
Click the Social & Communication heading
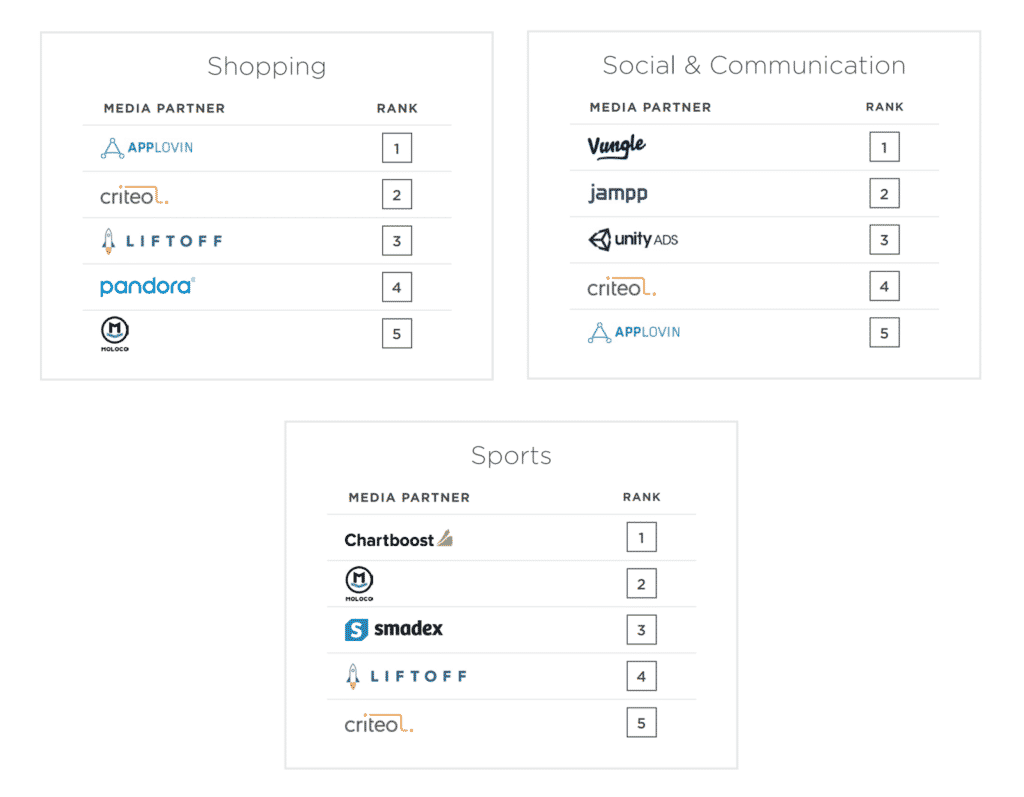[754, 65]
